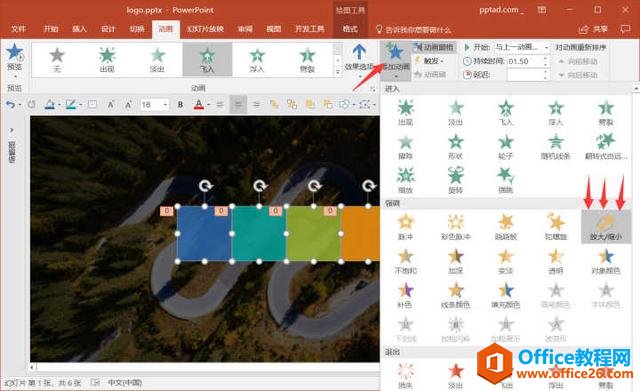This screenshot has width=640, height=391.
Task: Expand the collapsed thumbnails pane chevron
Action: 12,130
